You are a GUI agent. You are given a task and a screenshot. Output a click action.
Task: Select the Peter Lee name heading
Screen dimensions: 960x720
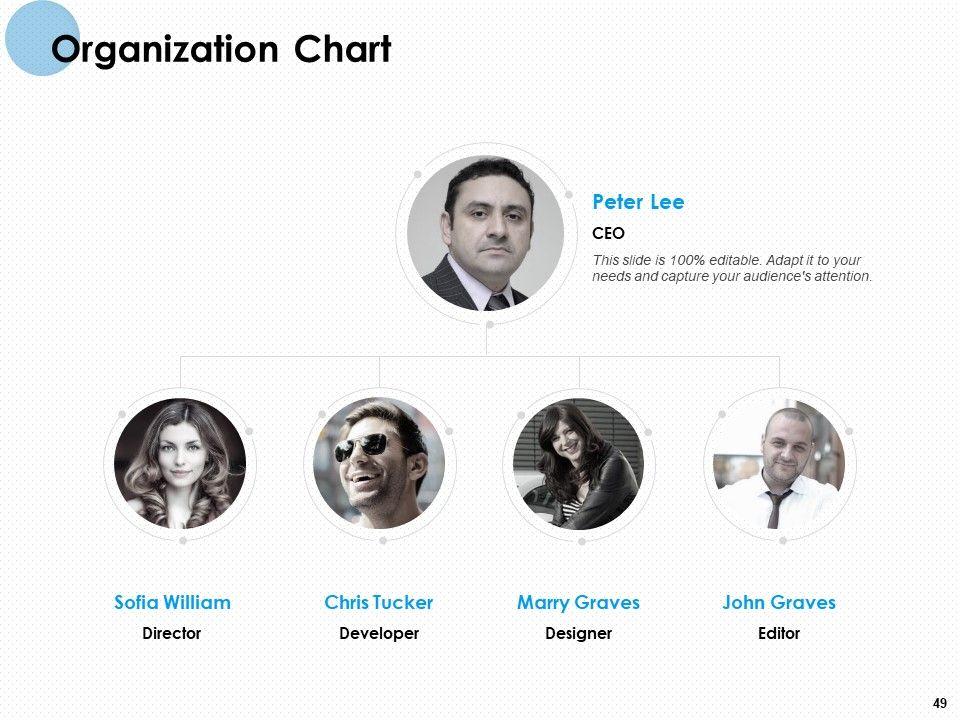pyautogui.click(x=638, y=202)
